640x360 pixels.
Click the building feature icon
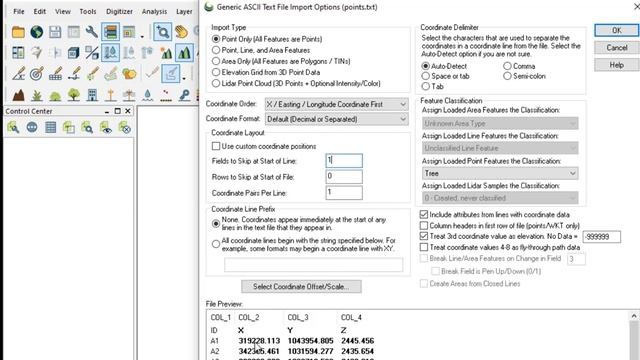click(92, 95)
